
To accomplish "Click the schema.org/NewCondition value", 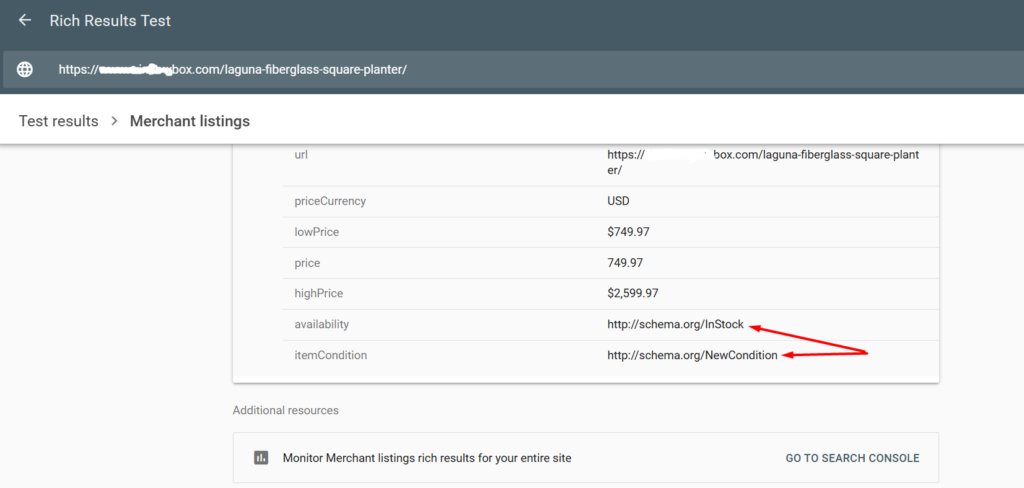I will pyautogui.click(x=692, y=355).
